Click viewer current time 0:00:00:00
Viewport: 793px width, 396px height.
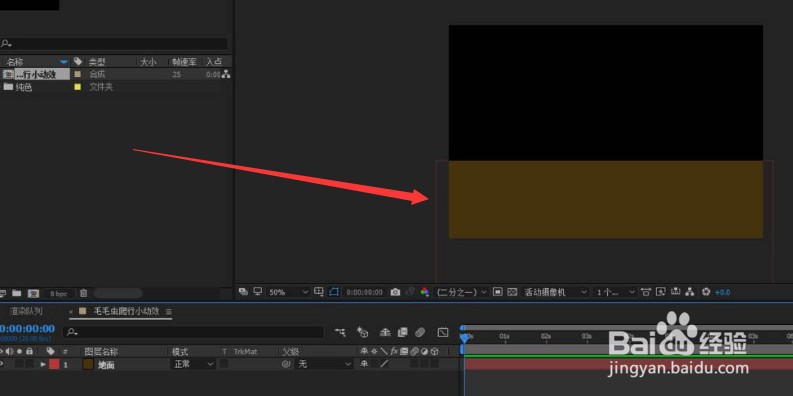point(365,292)
